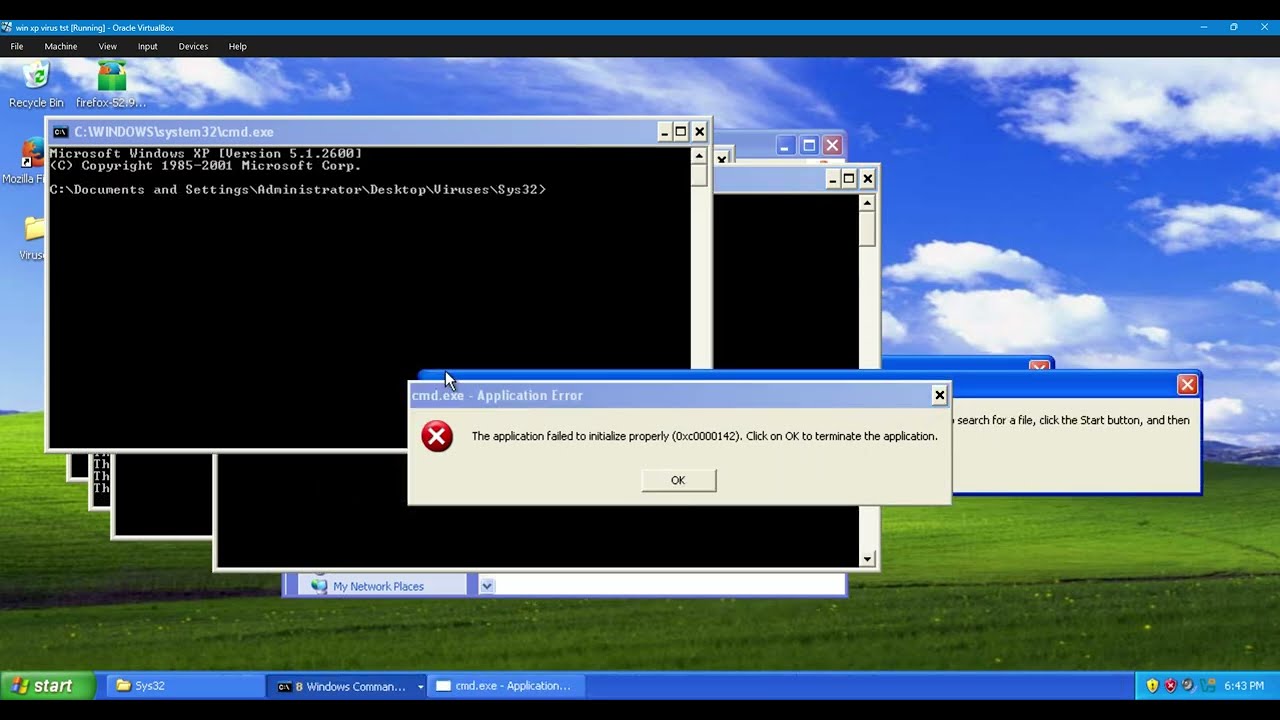Click the cmd.exe title bar system icon
Image resolution: width=1280 pixels, height=720 pixels.
coord(61,132)
